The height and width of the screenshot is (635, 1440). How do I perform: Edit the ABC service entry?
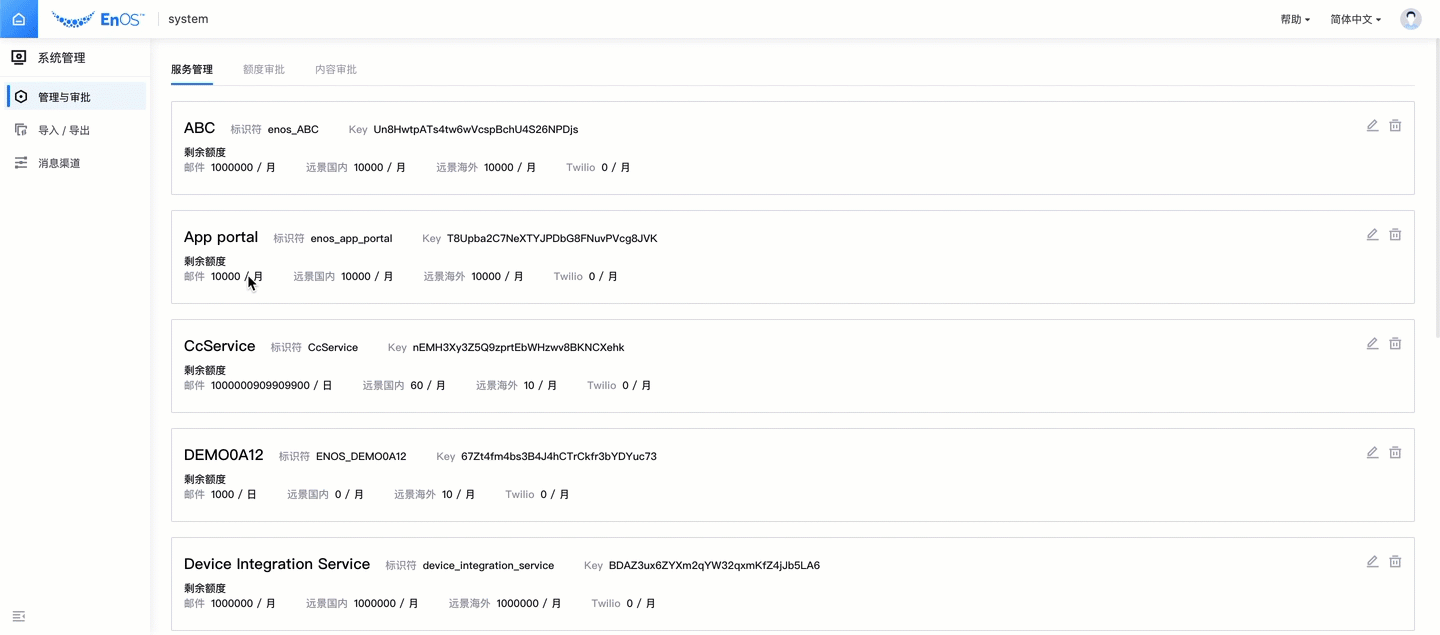1372,126
